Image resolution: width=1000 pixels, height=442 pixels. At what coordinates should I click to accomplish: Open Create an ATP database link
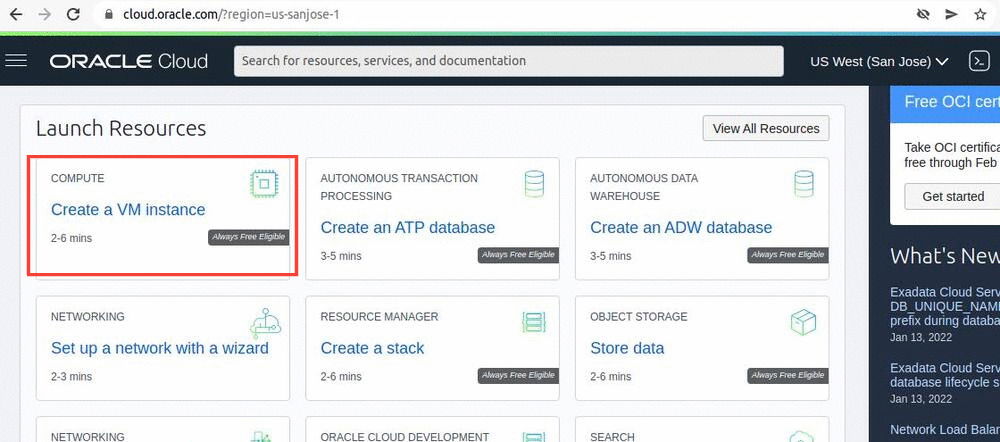coord(408,227)
